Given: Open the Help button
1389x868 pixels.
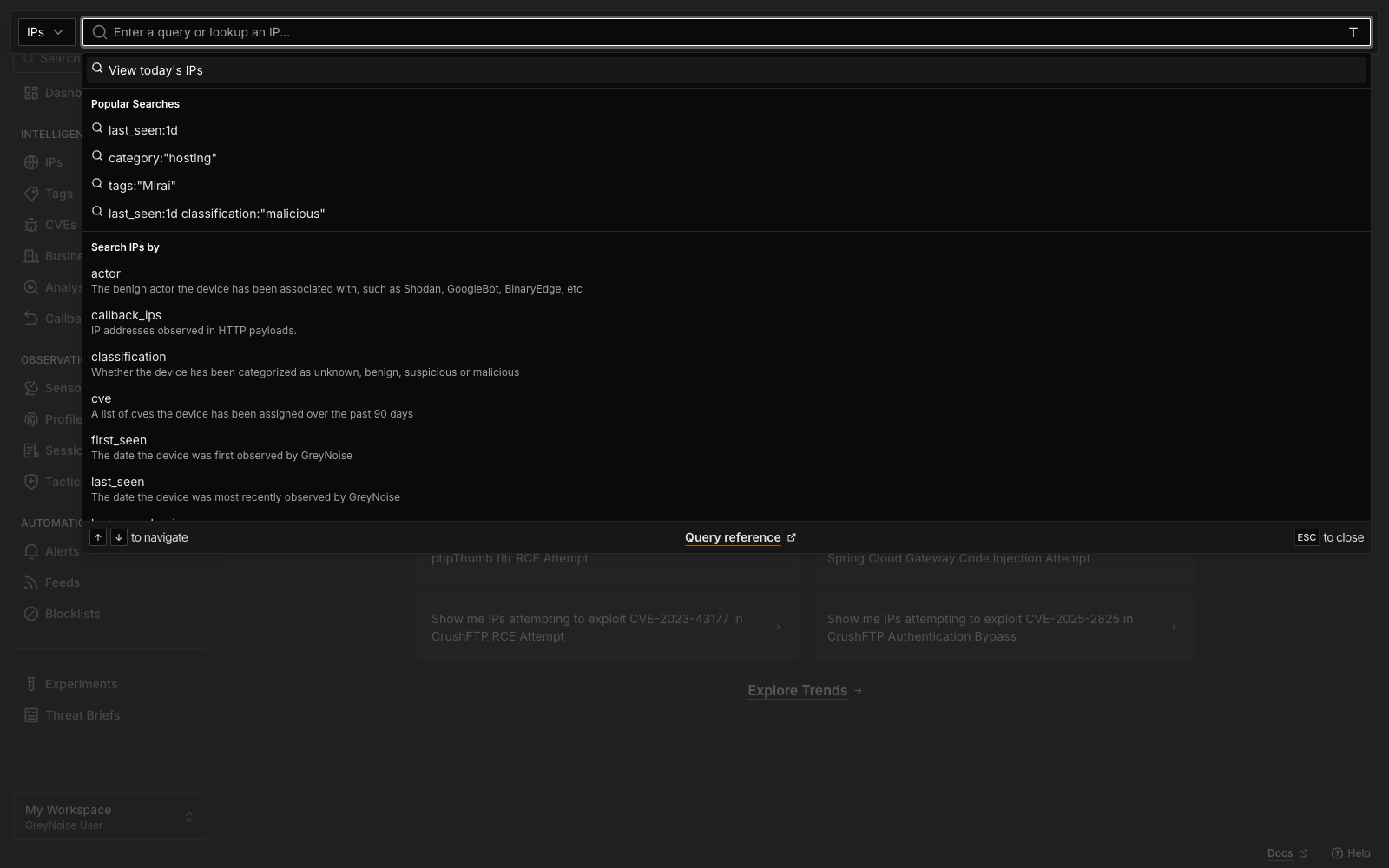Looking at the screenshot, I should coord(1351,853).
